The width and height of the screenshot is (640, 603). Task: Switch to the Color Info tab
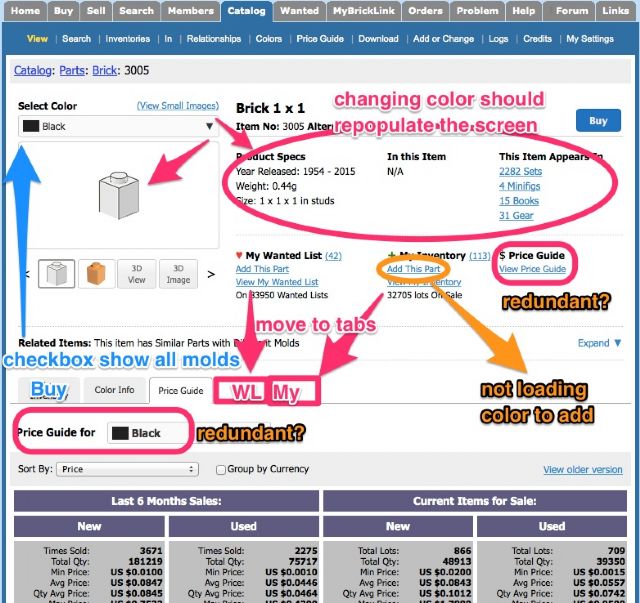114,390
